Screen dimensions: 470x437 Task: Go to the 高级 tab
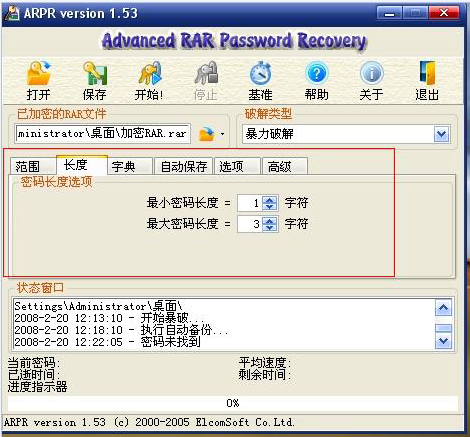click(x=285, y=166)
